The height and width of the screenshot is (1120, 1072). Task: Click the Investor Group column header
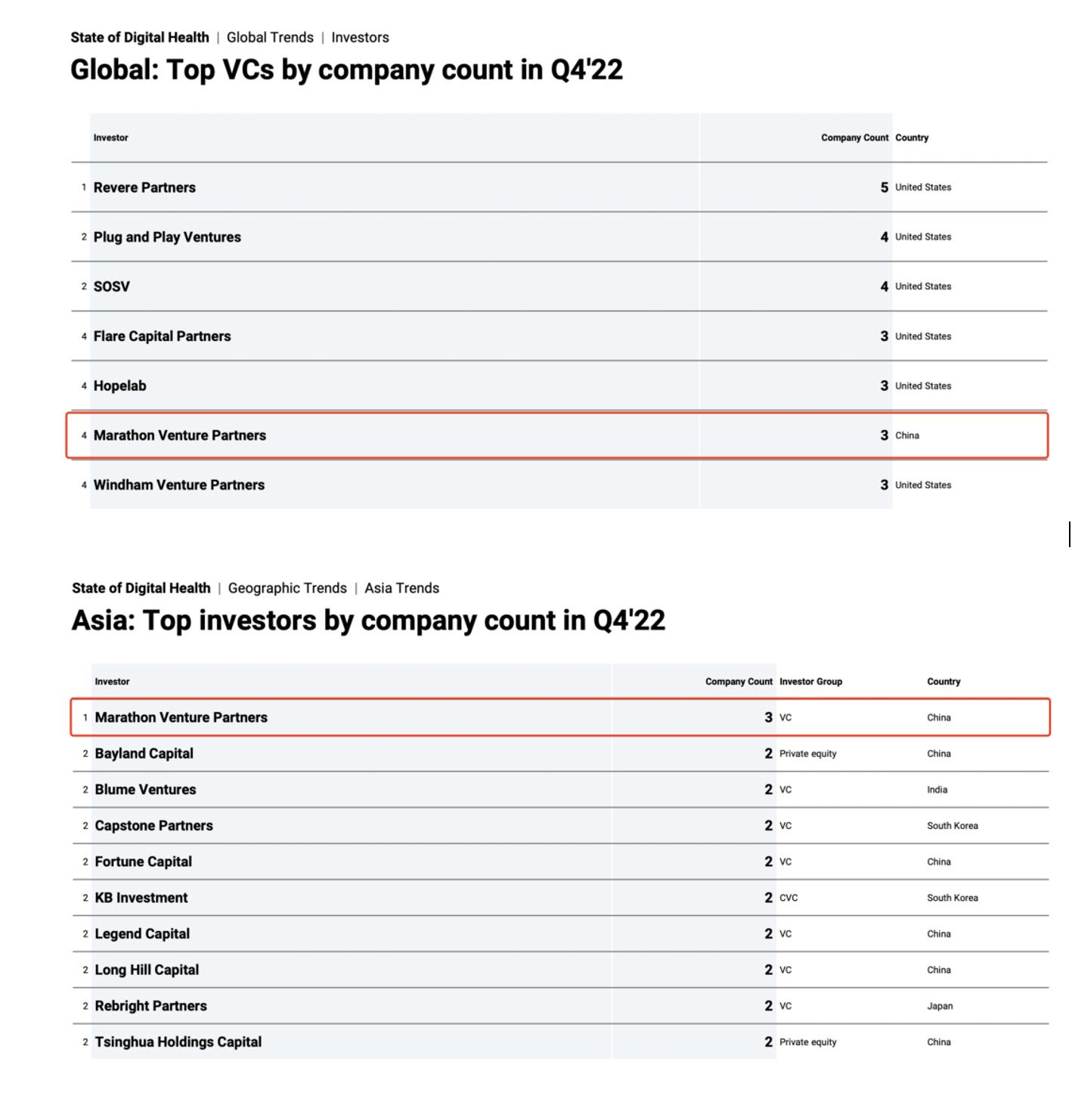coord(810,682)
